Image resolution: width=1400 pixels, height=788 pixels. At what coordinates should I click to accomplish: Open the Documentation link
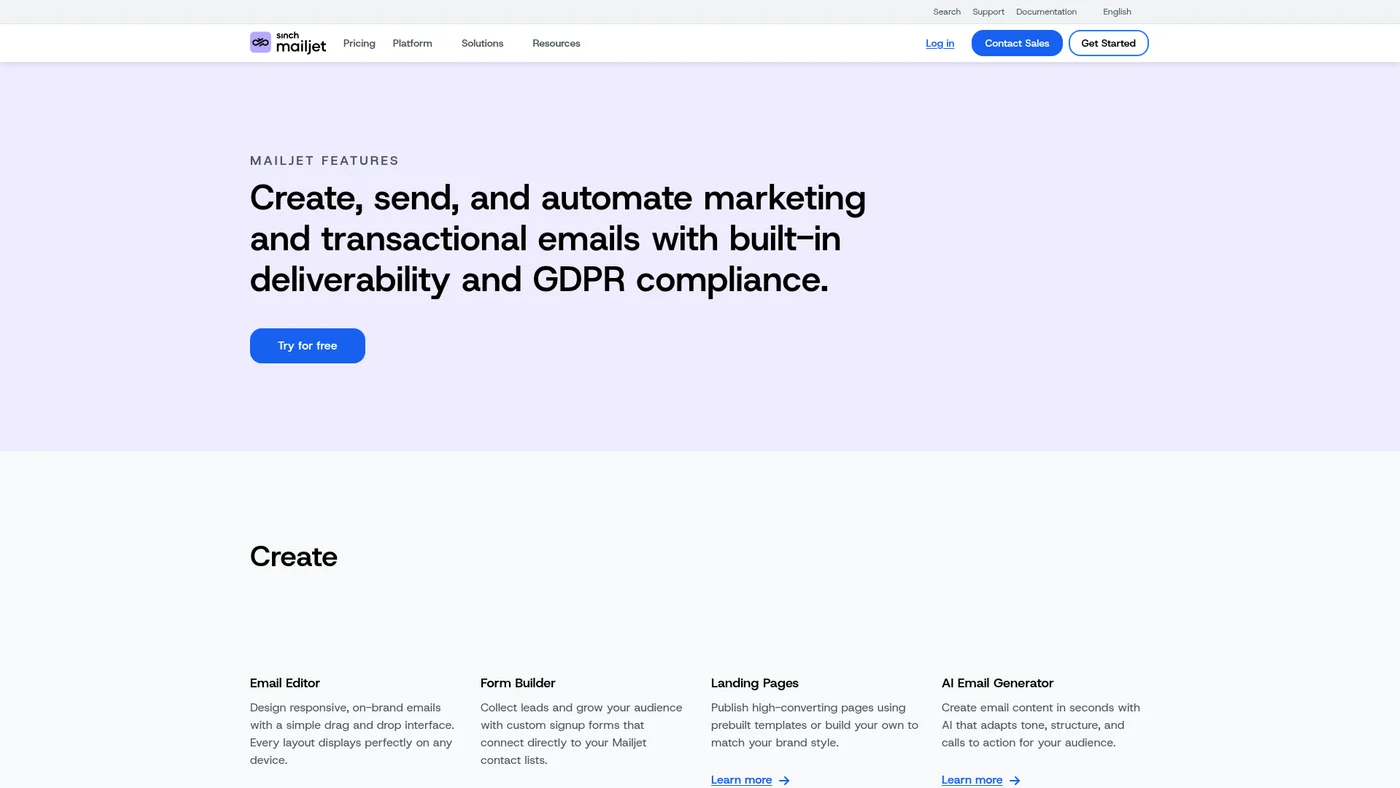(x=1046, y=12)
